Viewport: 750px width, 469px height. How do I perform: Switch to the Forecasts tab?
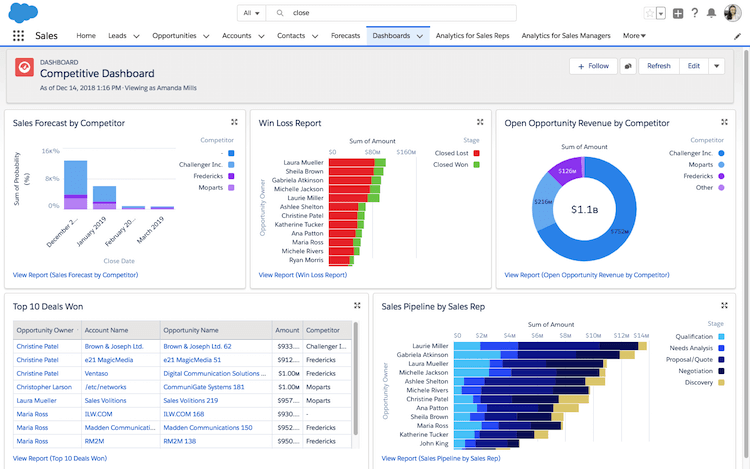[344, 35]
